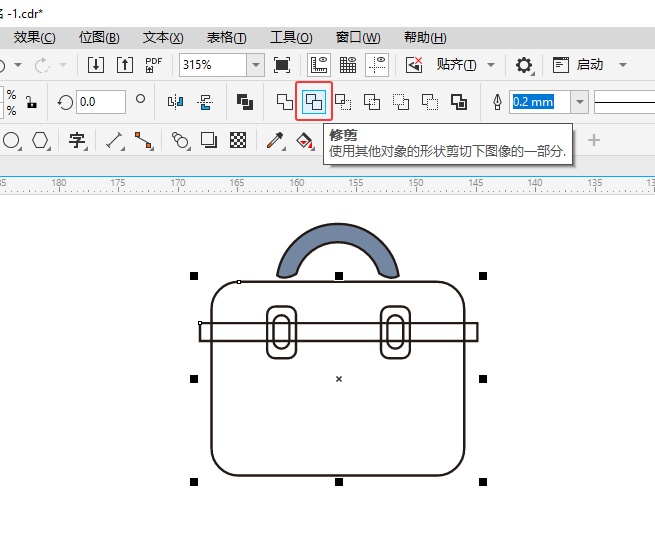The height and width of the screenshot is (538, 655).
Task: Open the 帮助(H) menu
Action: pos(425,38)
